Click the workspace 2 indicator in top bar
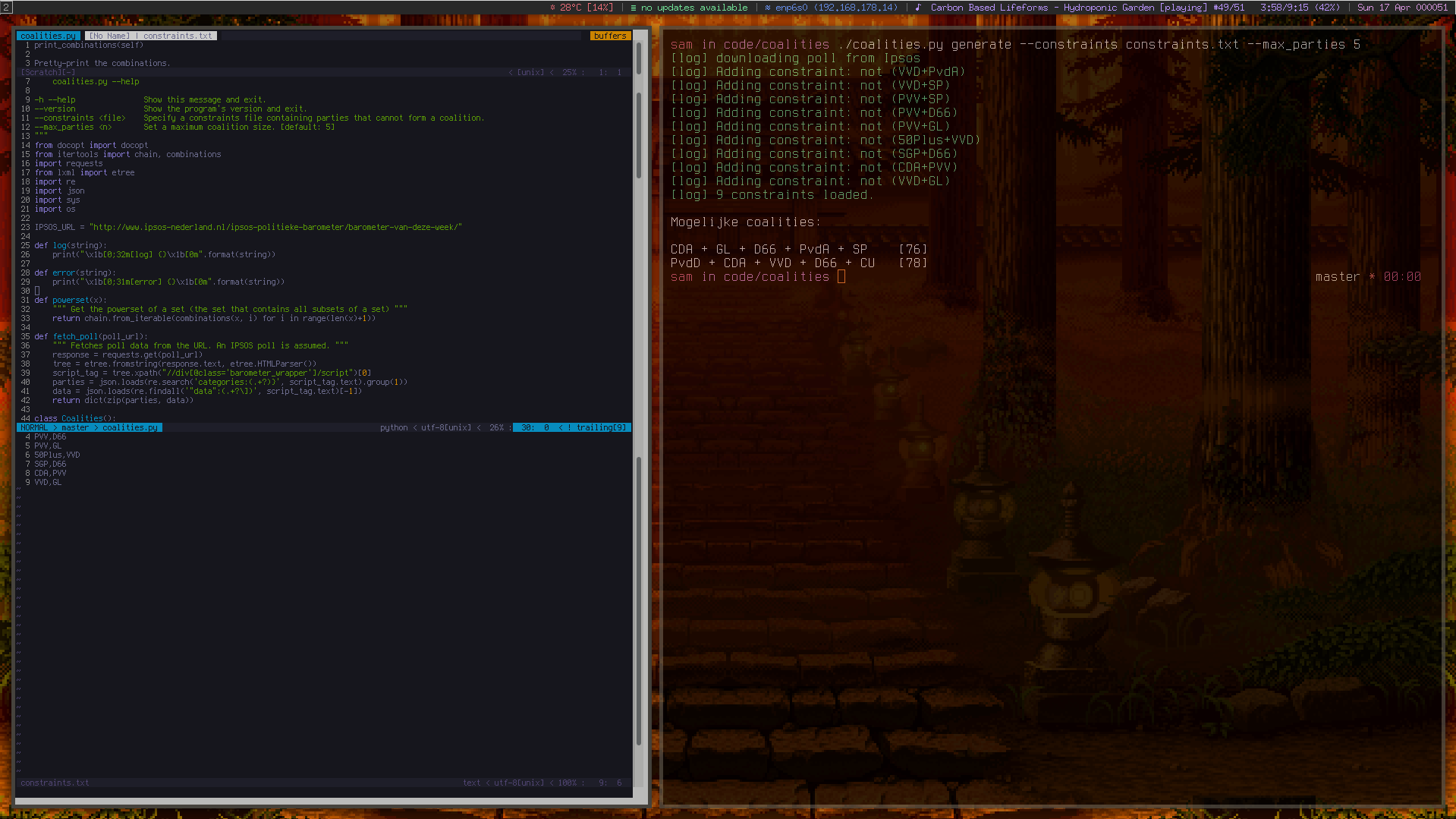The image size is (1456, 819). tap(6, 7)
